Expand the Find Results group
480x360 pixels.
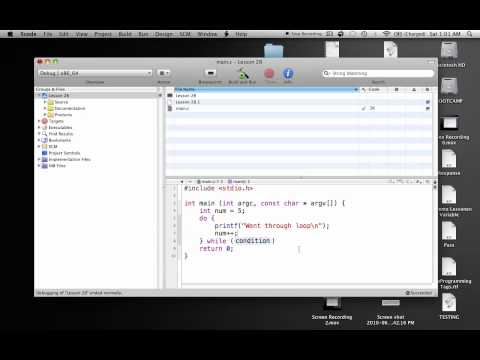[39, 134]
